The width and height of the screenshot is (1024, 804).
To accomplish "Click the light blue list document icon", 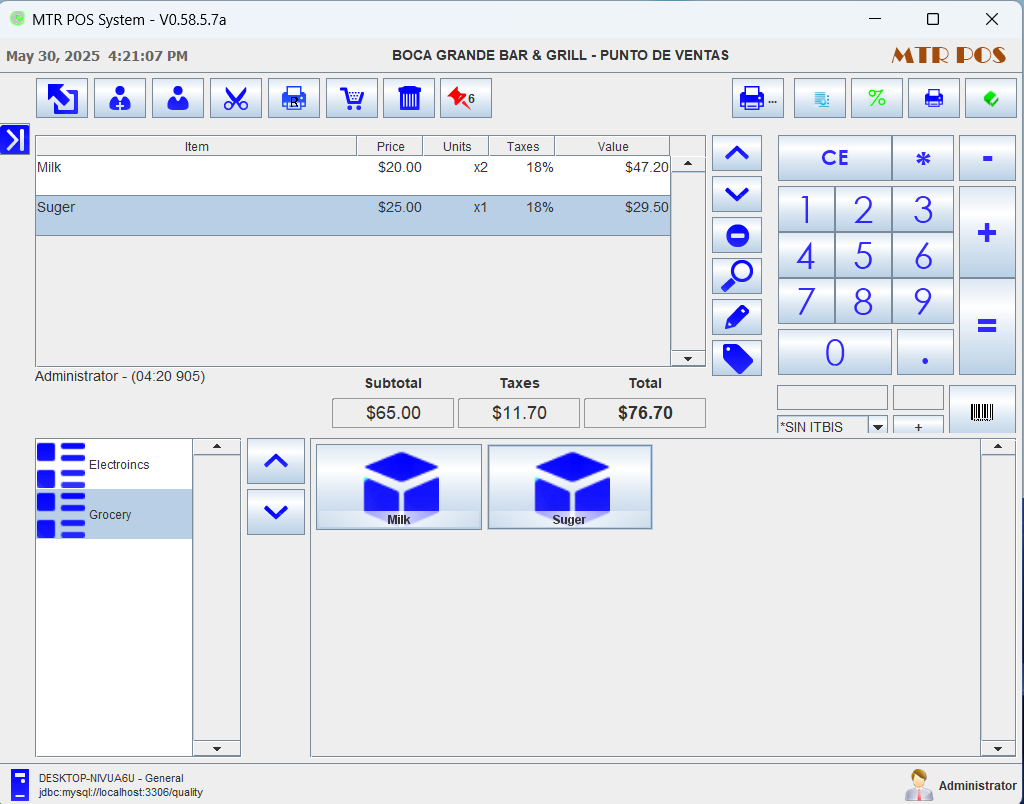I will click(820, 98).
